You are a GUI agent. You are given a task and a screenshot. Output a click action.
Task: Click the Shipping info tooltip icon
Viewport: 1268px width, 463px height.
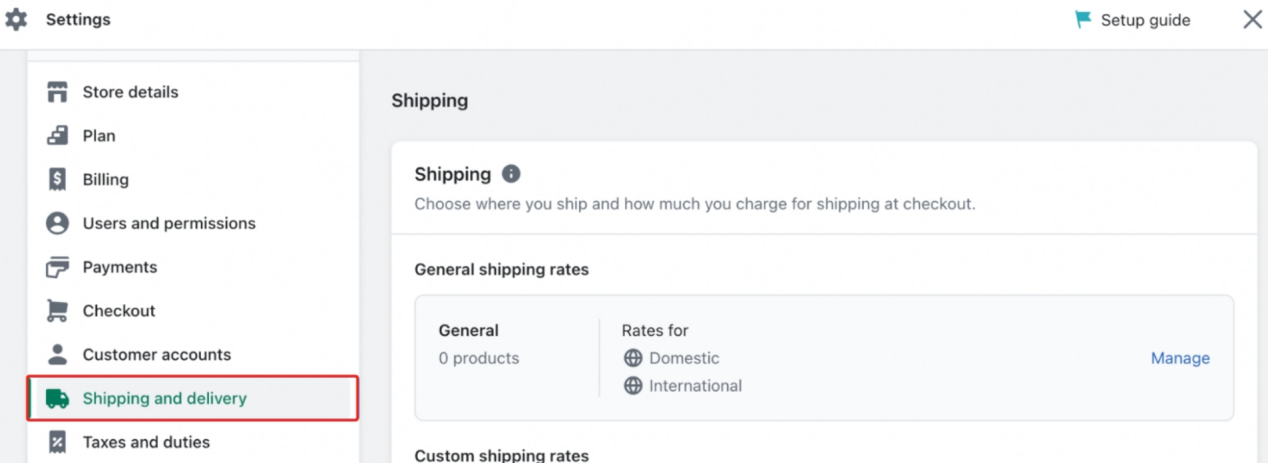pos(511,174)
